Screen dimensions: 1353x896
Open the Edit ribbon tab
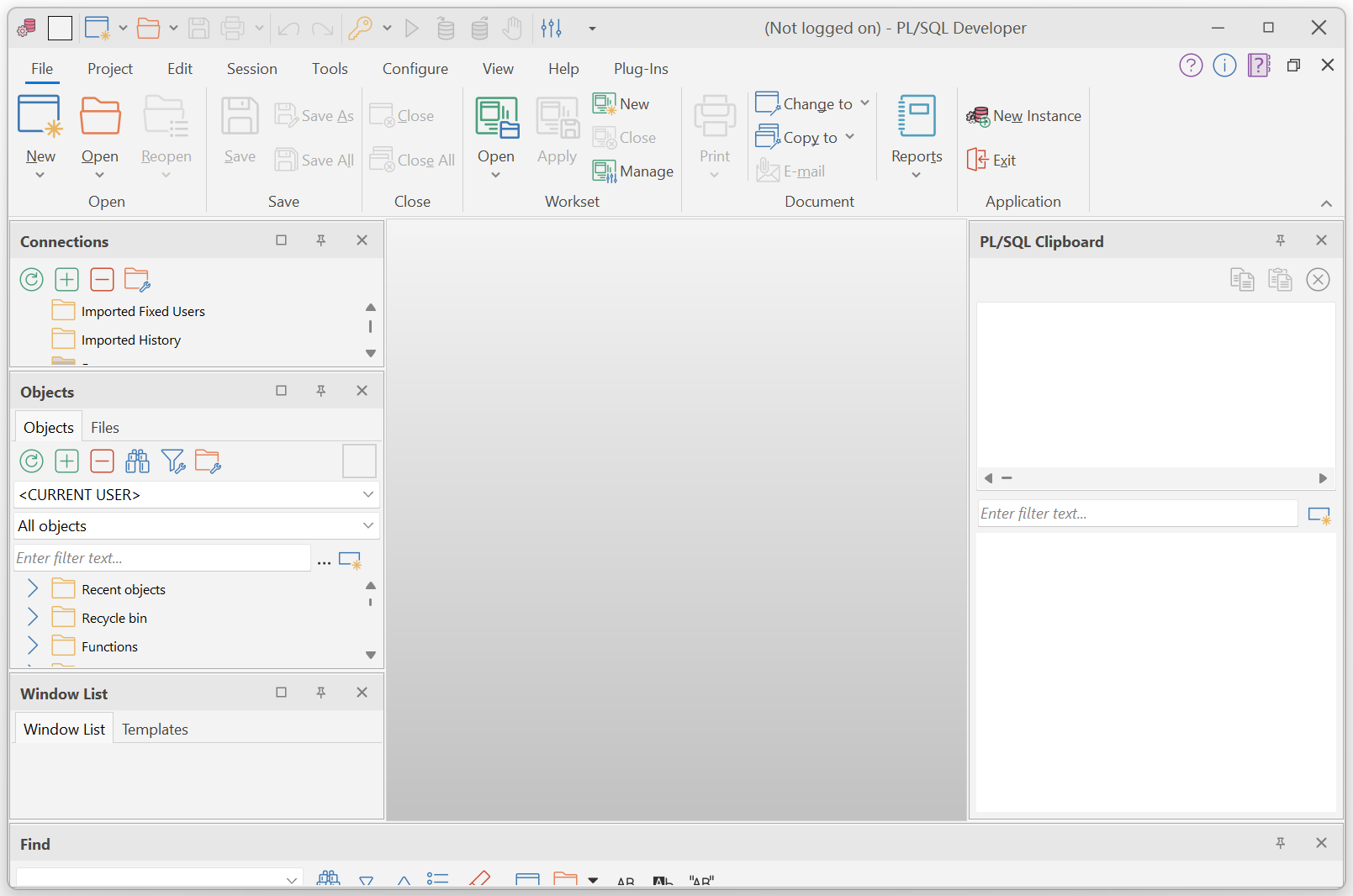(x=180, y=69)
